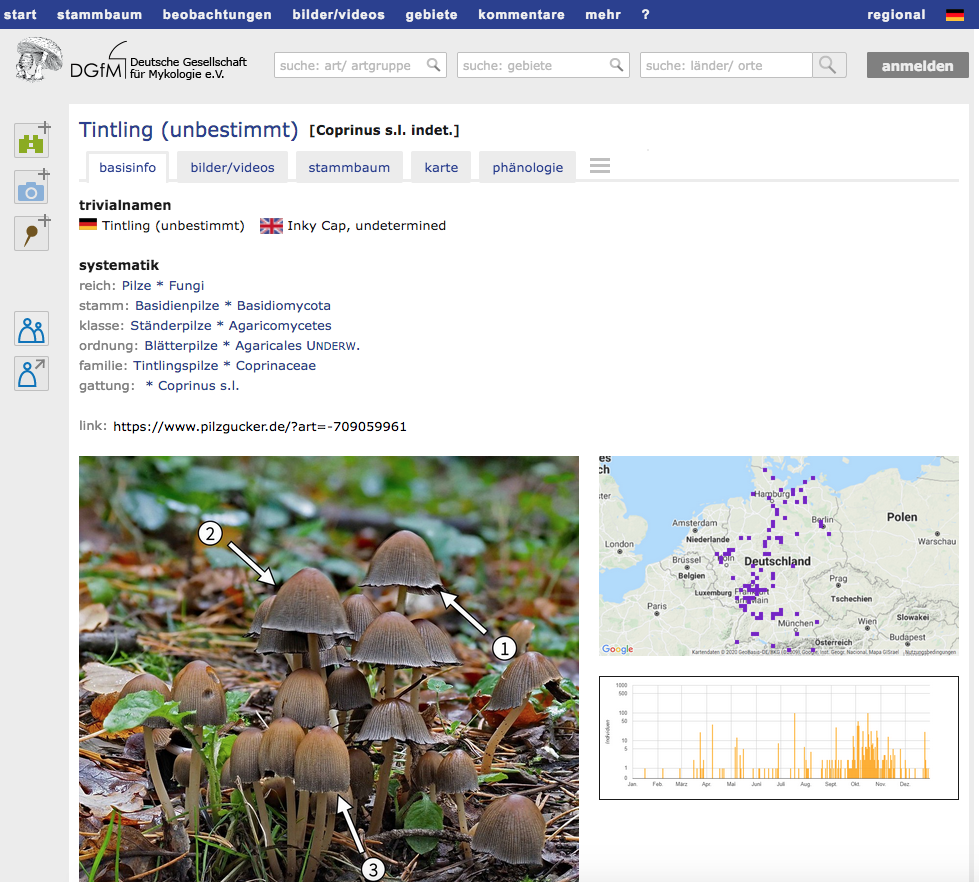Image resolution: width=979 pixels, height=882 pixels.
Task: Expand the hamburger menu next to phänologie tab
Action: 600,166
